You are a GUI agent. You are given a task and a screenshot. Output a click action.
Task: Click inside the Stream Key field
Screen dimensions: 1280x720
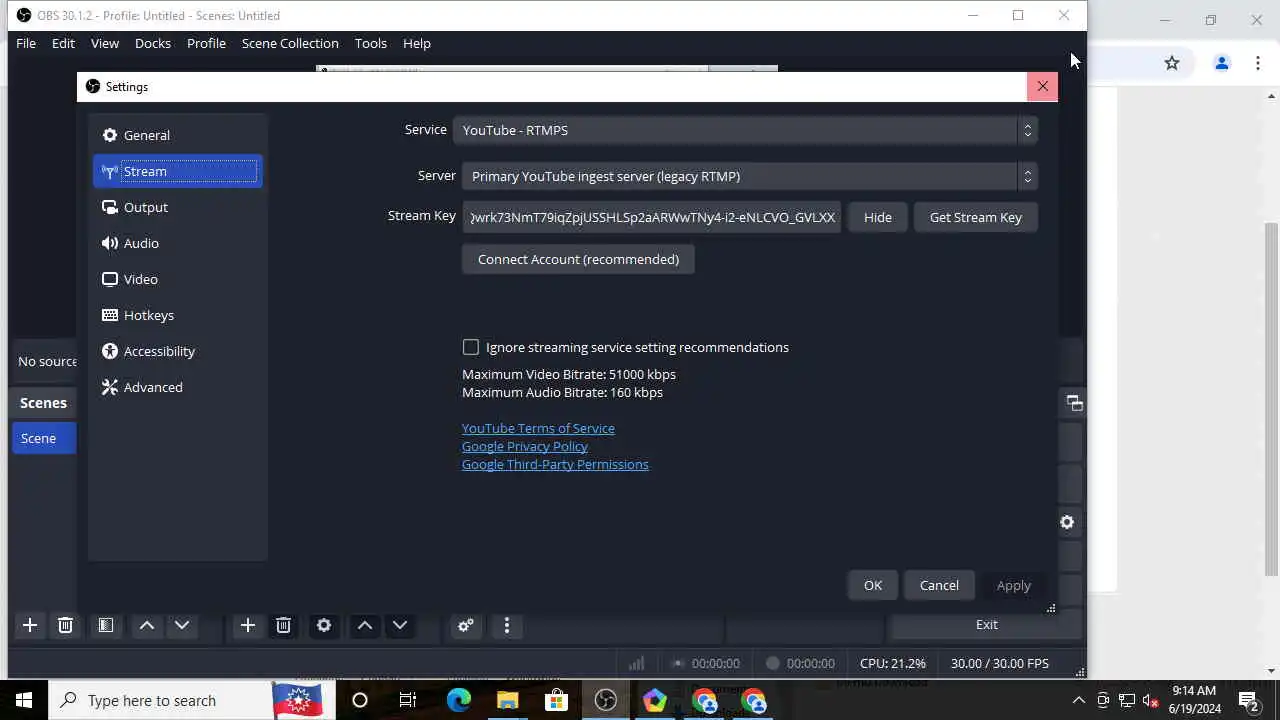coord(652,217)
